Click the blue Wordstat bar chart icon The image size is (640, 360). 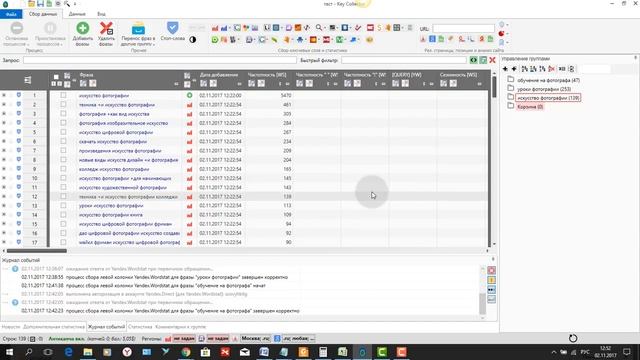click(x=224, y=28)
